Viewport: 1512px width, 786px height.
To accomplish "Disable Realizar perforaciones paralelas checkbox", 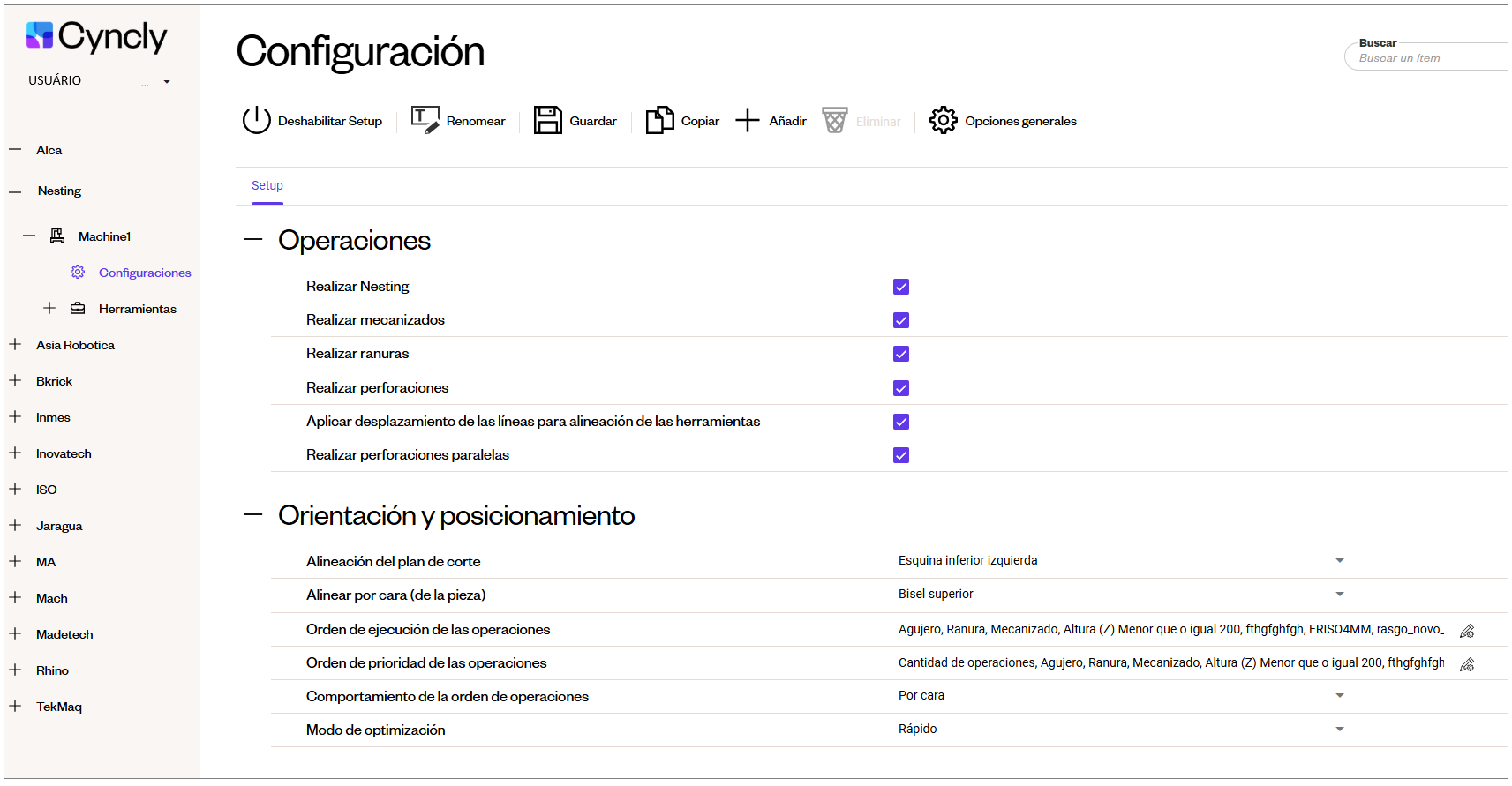I will (x=900, y=455).
